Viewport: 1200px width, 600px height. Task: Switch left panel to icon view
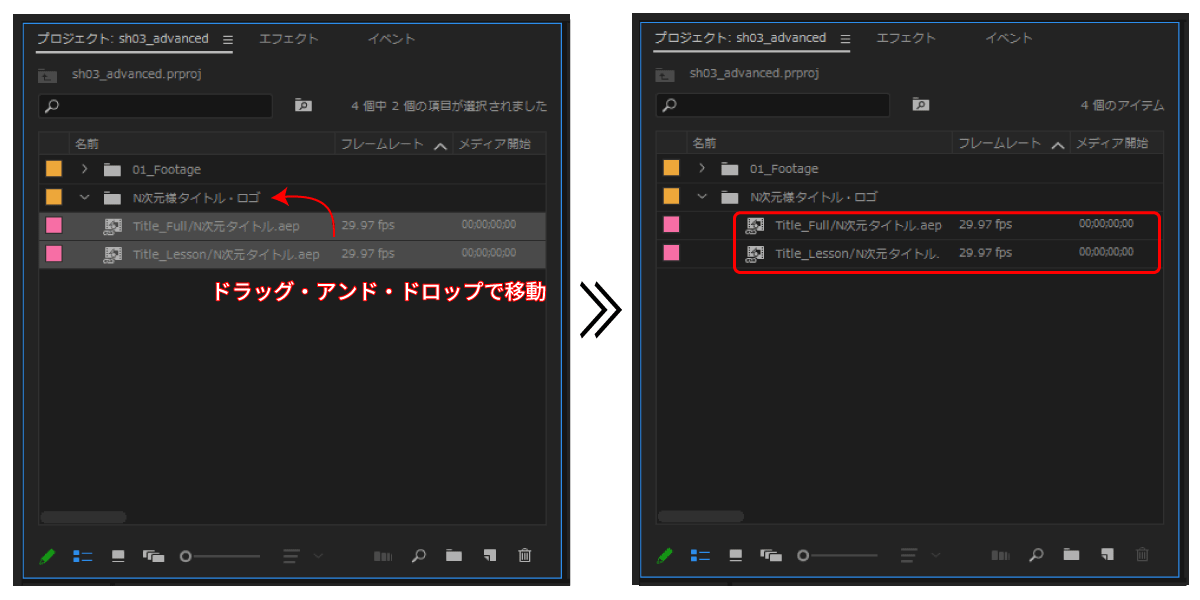pyautogui.click(x=118, y=556)
